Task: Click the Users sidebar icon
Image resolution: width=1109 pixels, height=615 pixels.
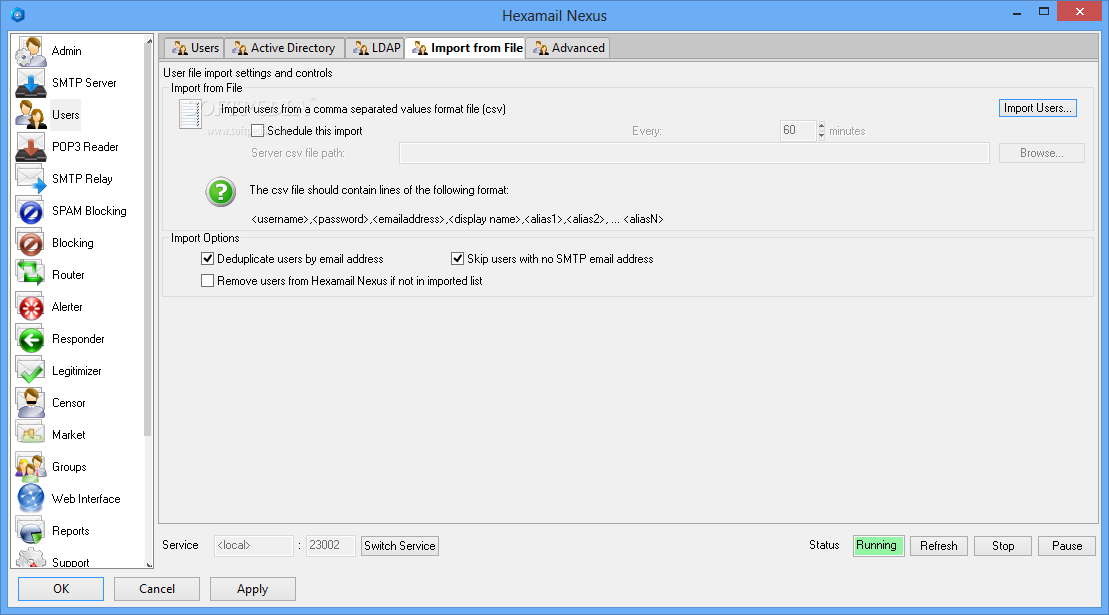Action: tap(31, 115)
